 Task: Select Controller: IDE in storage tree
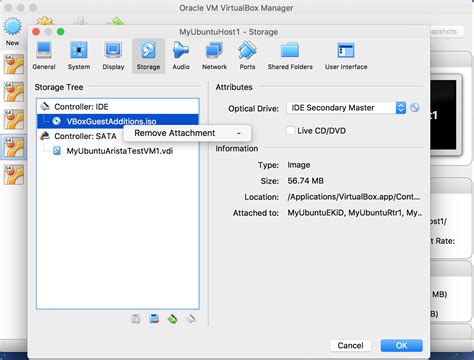(118, 107)
